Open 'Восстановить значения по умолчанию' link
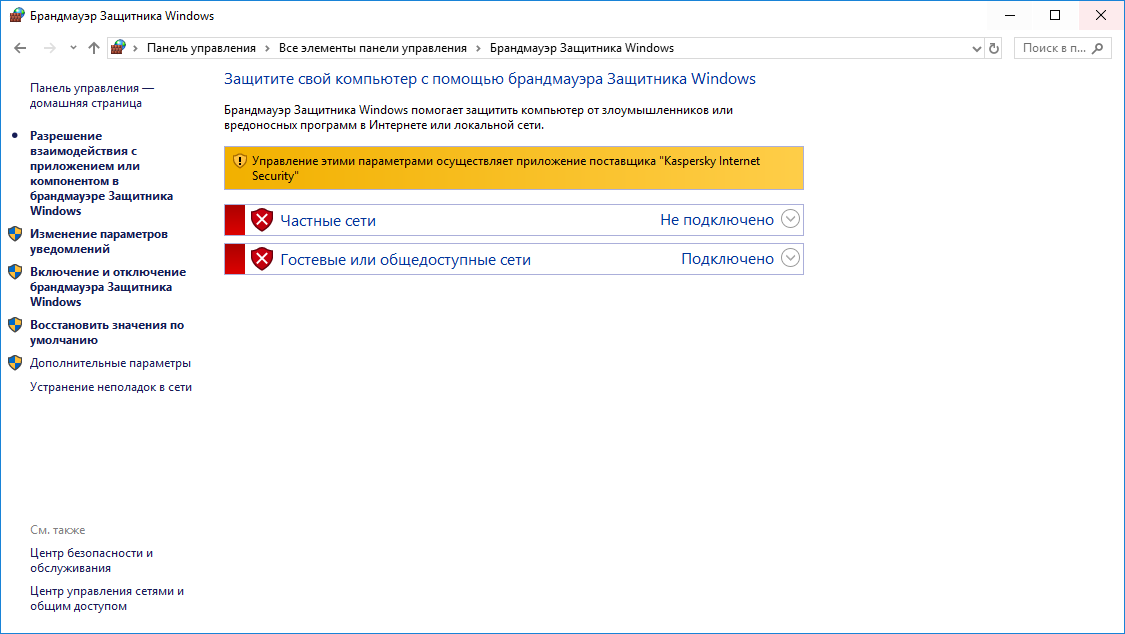Viewport: 1125px width, 634px height. tap(107, 332)
